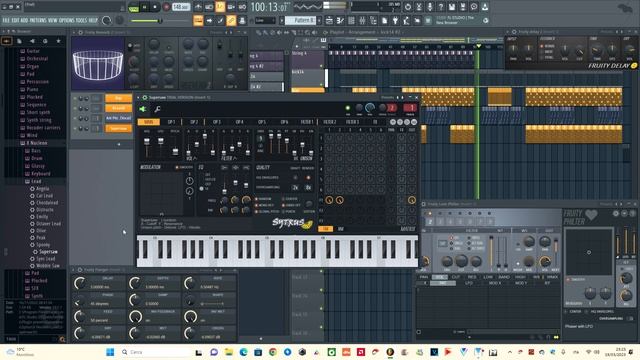640x360 pixels.
Task: Open the FILE menu
Action: click(x=6, y=20)
